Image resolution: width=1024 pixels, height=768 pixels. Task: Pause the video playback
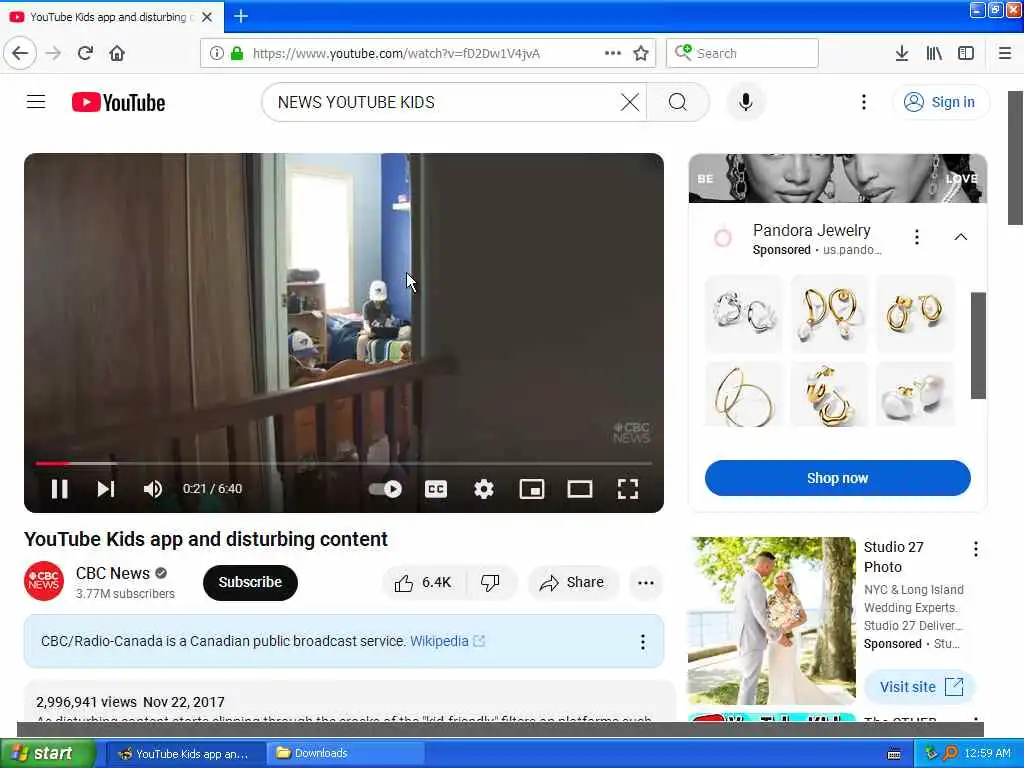[59, 489]
